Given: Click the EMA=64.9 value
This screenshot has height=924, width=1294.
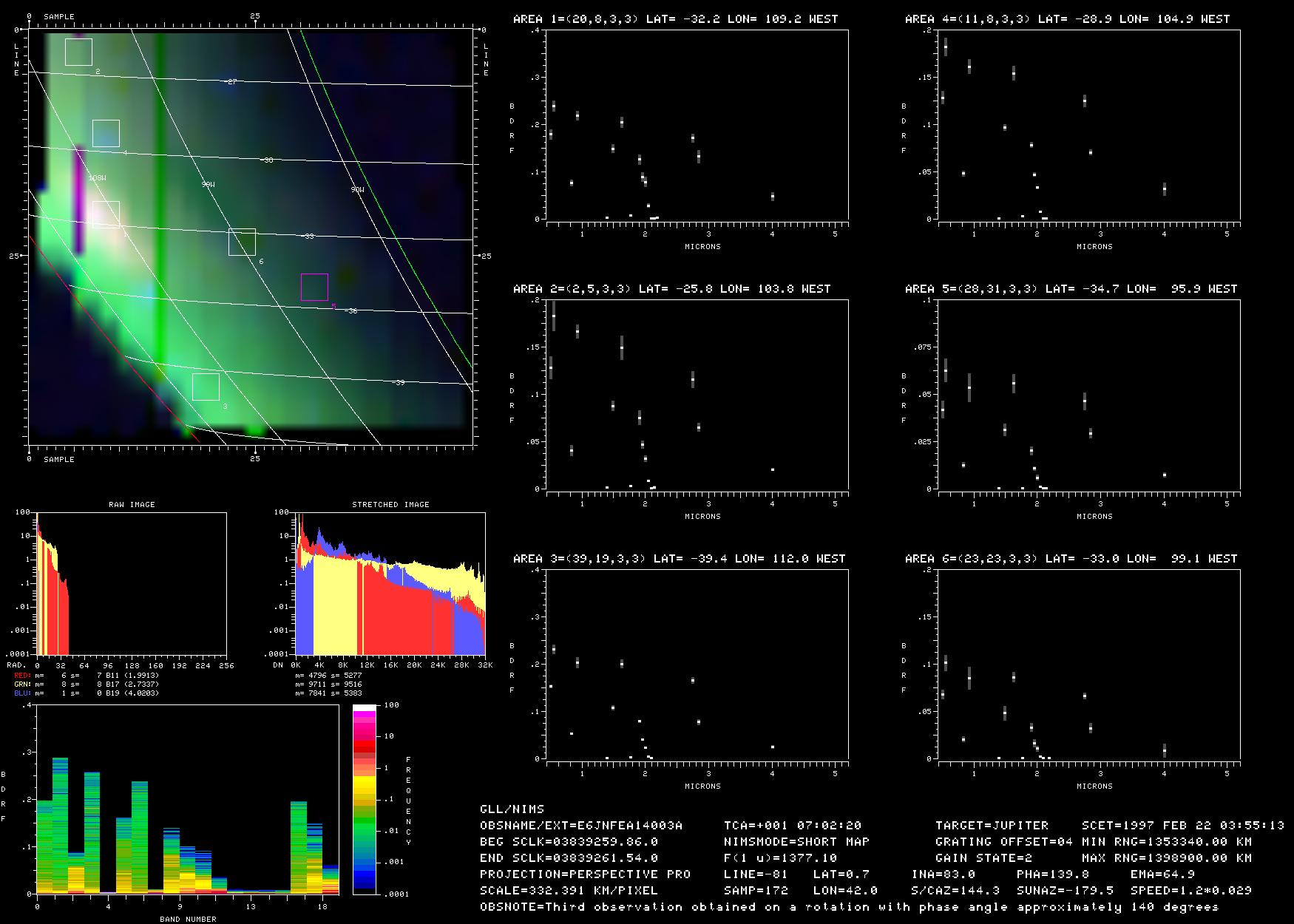Looking at the screenshot, I should pyautogui.click(x=1162, y=874).
